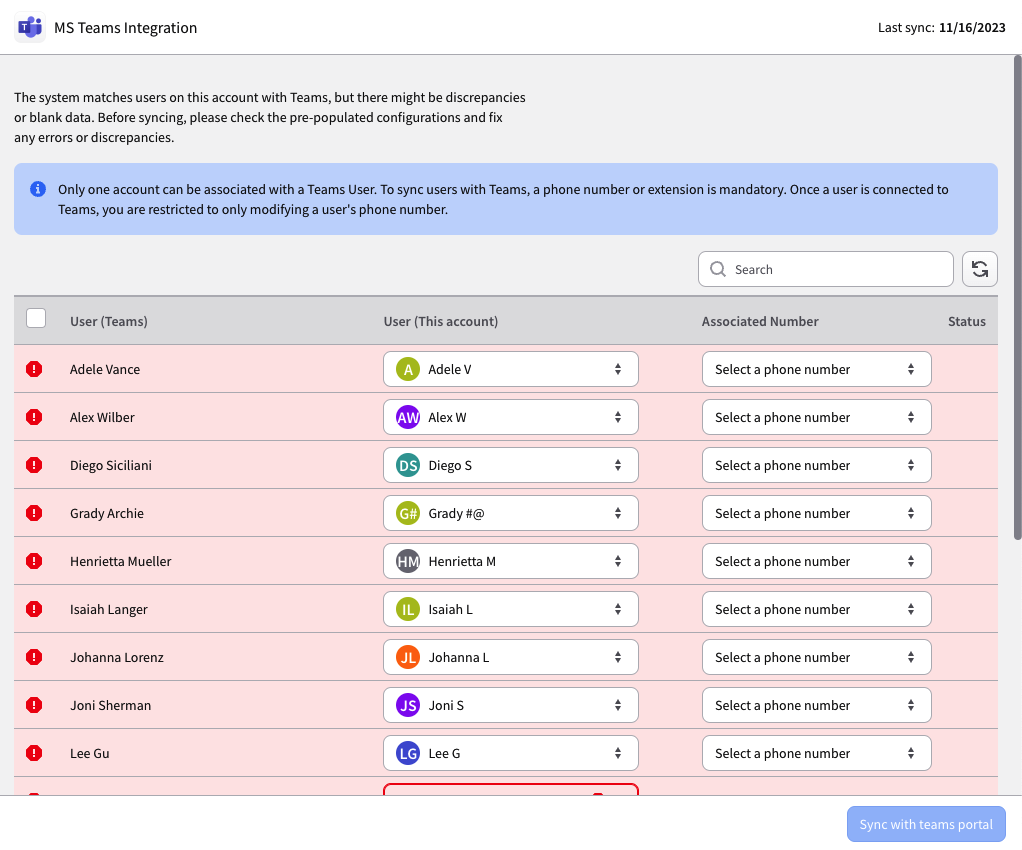Click the Isaiah Langer Teams user name
The width and height of the screenshot is (1022, 850).
(x=109, y=609)
